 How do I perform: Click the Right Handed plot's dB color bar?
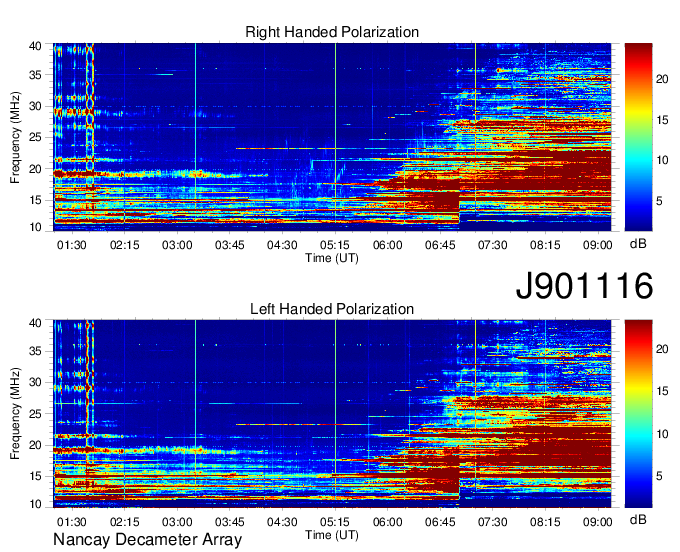pyautogui.click(x=638, y=137)
